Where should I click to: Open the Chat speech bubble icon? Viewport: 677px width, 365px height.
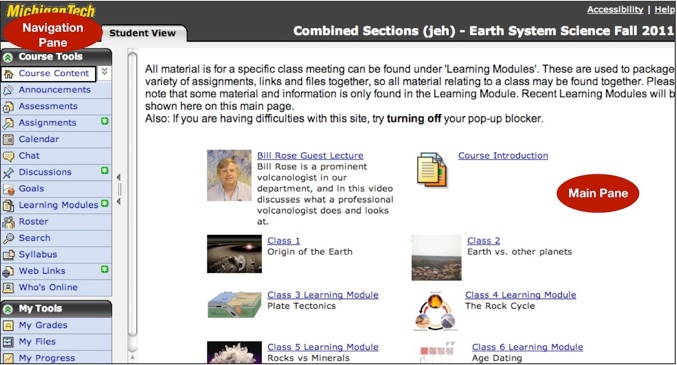coord(8,156)
